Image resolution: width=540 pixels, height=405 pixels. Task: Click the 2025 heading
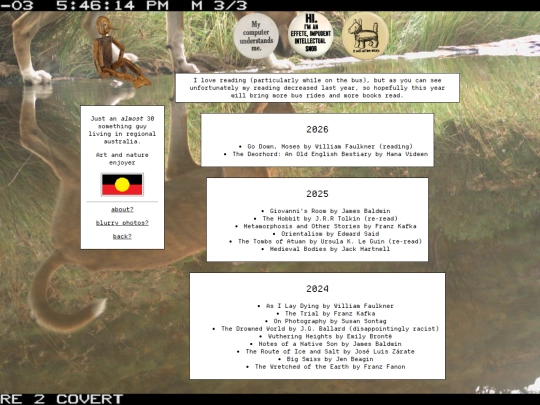317,194
